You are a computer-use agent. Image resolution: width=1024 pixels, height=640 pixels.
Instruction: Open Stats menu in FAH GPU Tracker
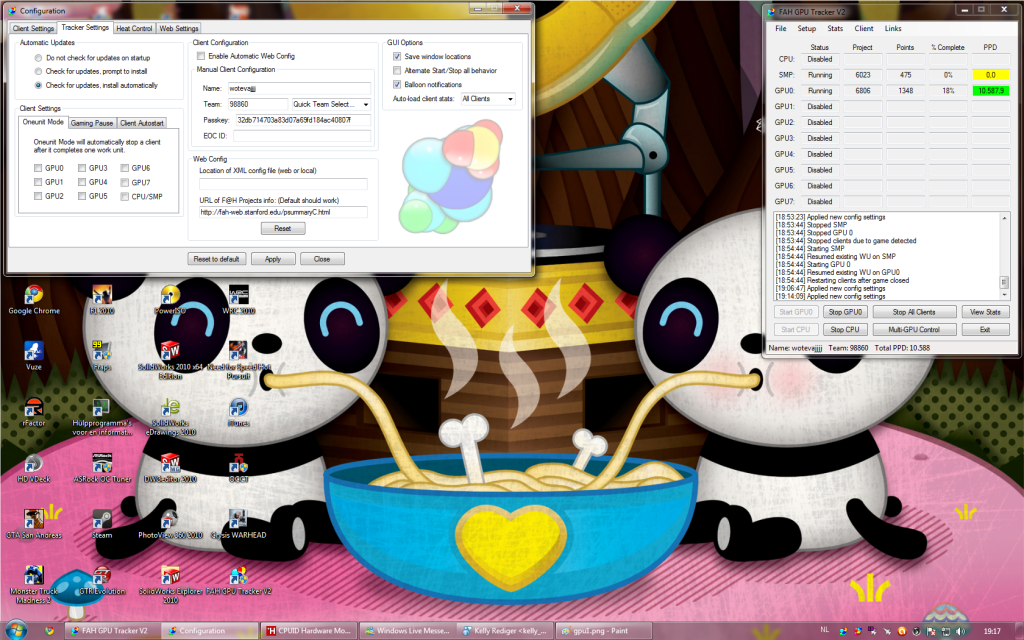pyautogui.click(x=835, y=29)
